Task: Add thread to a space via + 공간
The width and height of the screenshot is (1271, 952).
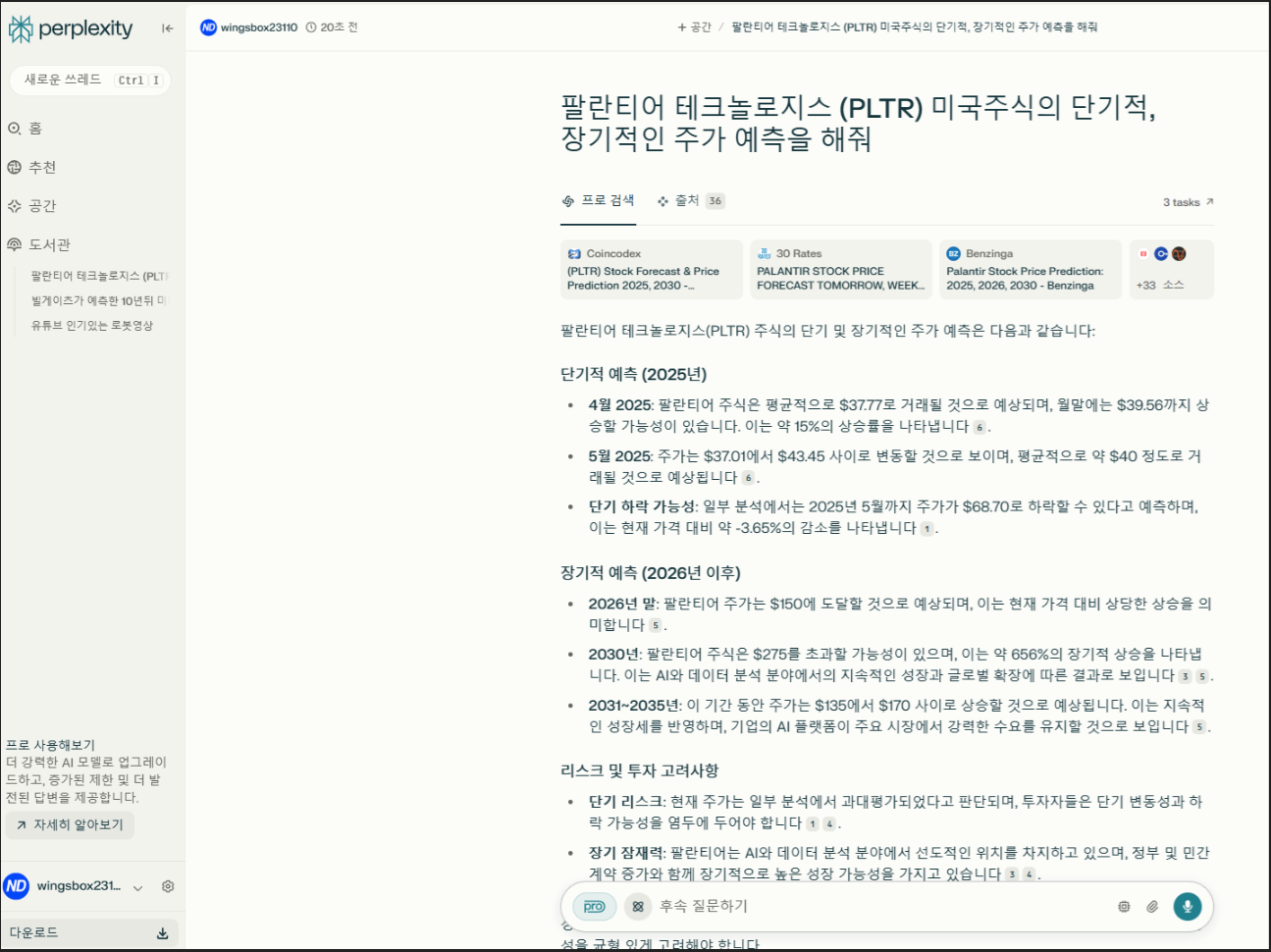Action: pos(694,27)
